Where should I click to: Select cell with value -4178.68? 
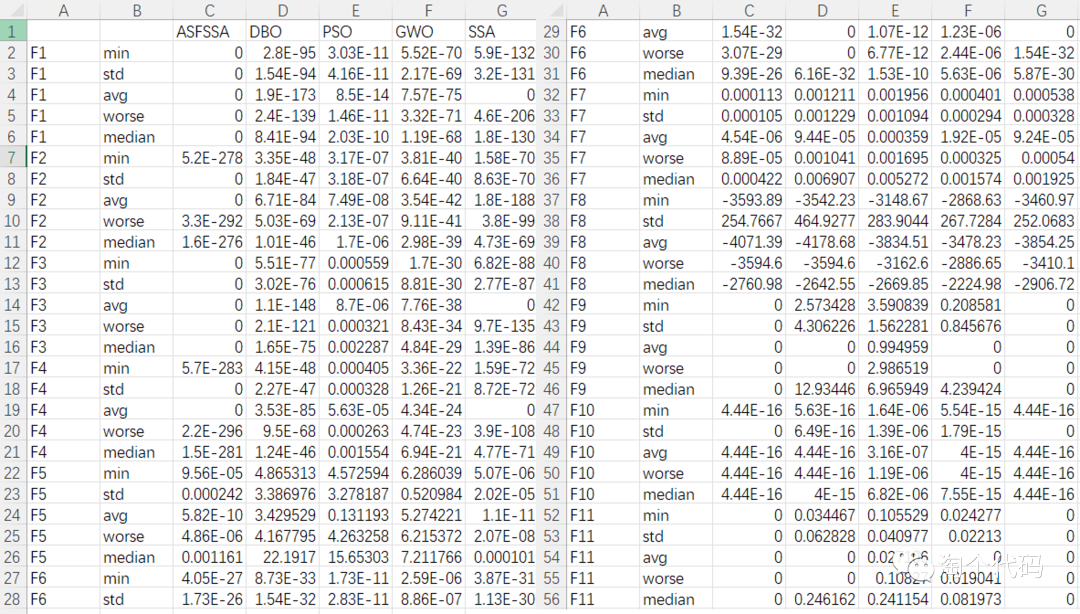(x=822, y=242)
